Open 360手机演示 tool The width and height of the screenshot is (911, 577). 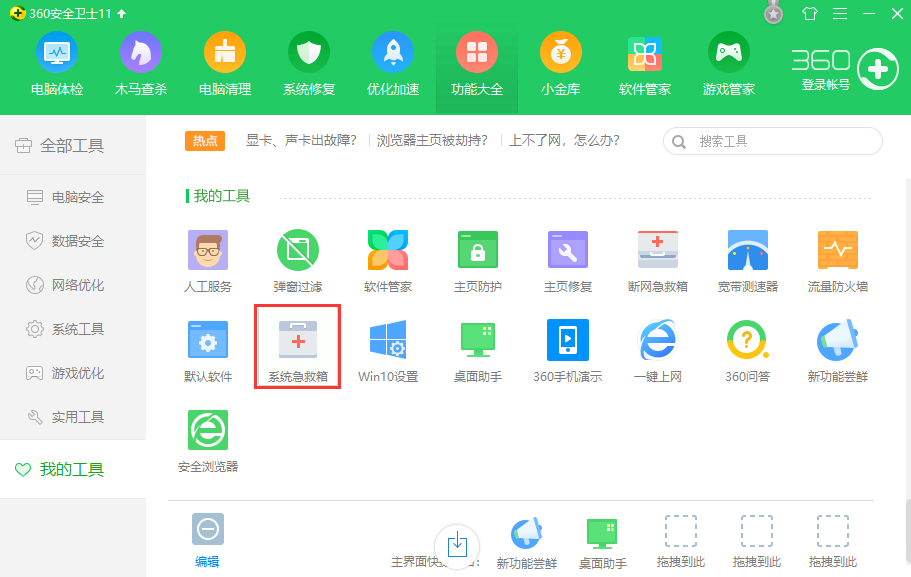pyautogui.click(x=568, y=351)
